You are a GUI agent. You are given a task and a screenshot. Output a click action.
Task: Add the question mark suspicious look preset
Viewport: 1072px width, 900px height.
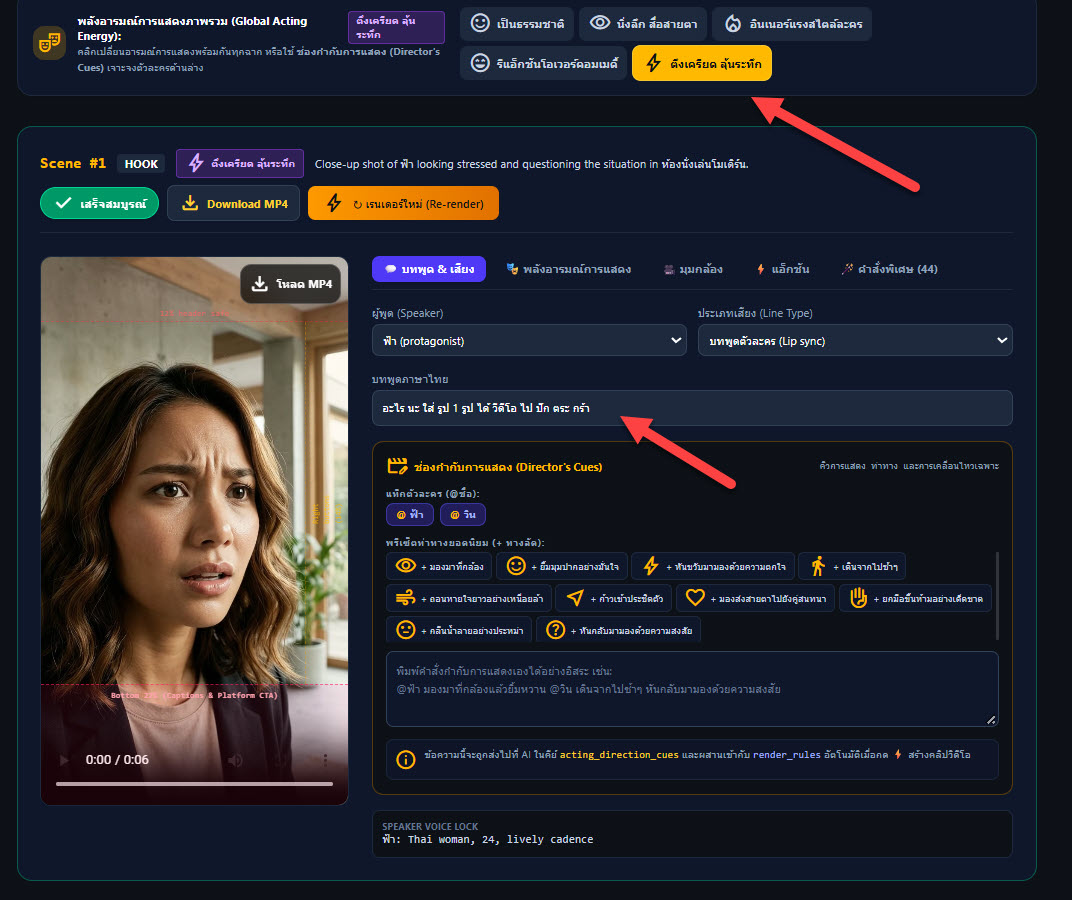(619, 630)
